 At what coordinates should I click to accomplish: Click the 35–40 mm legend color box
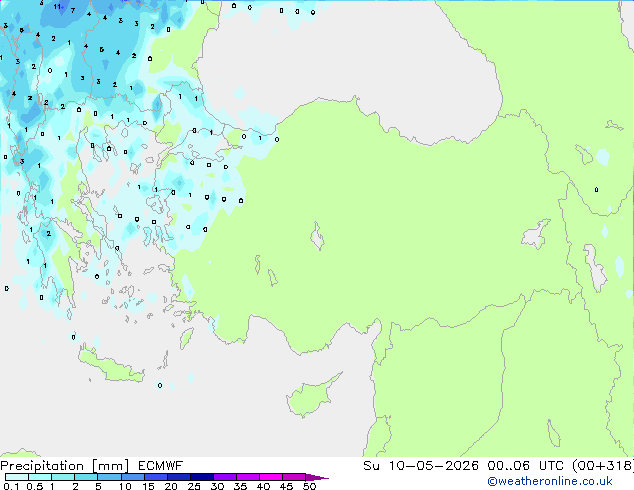[x=247, y=477]
